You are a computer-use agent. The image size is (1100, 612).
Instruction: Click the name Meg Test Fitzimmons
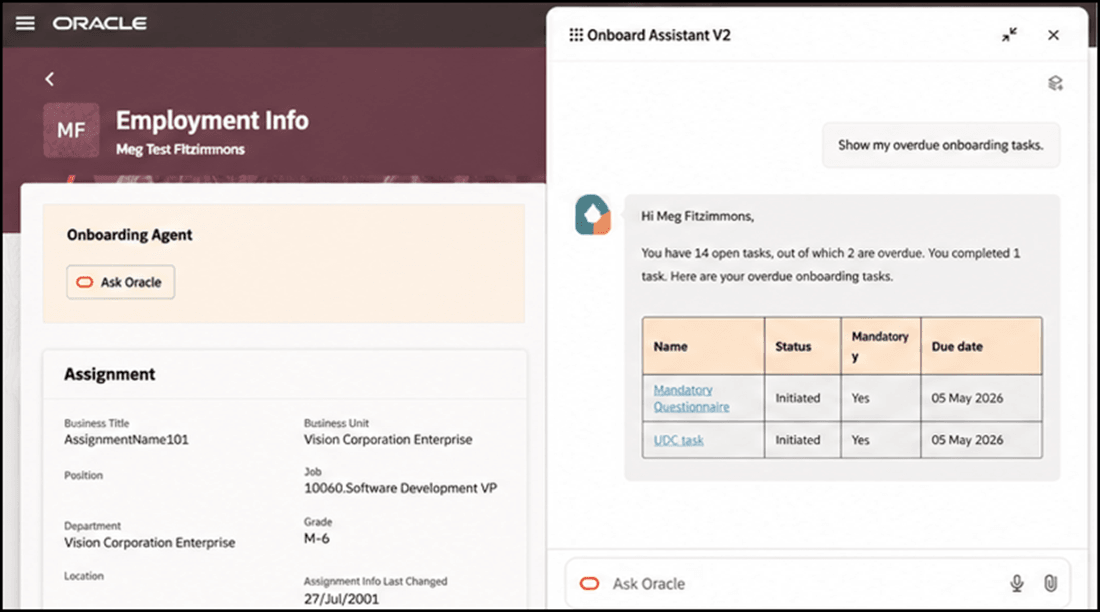[180, 149]
